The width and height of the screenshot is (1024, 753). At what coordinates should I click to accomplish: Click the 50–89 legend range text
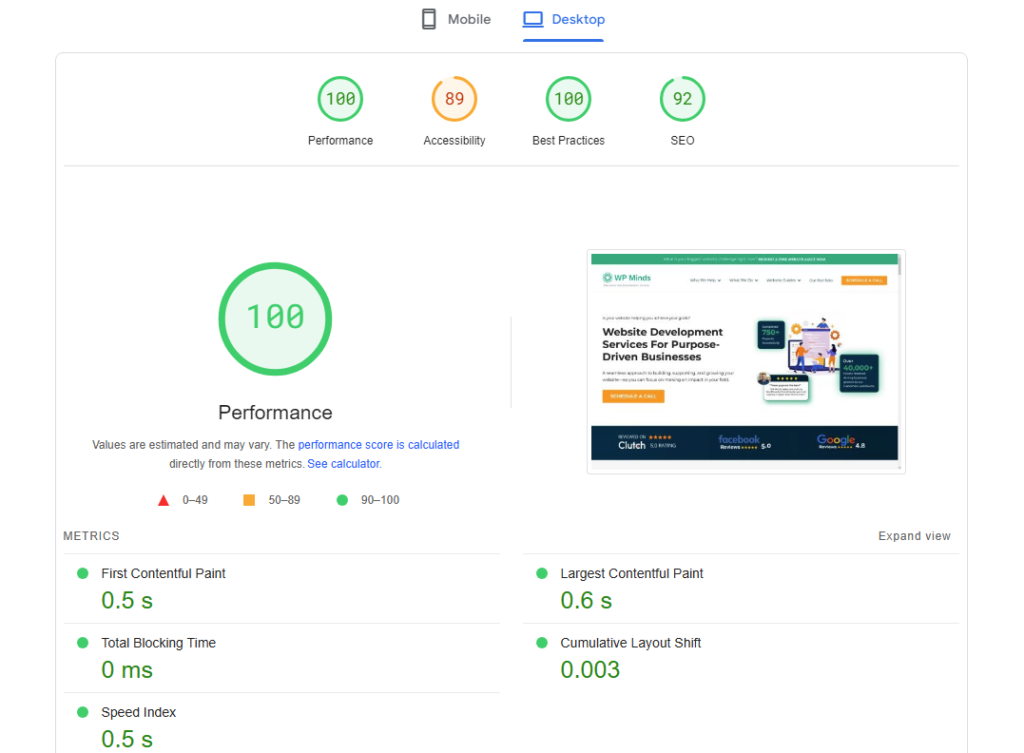click(x=284, y=500)
